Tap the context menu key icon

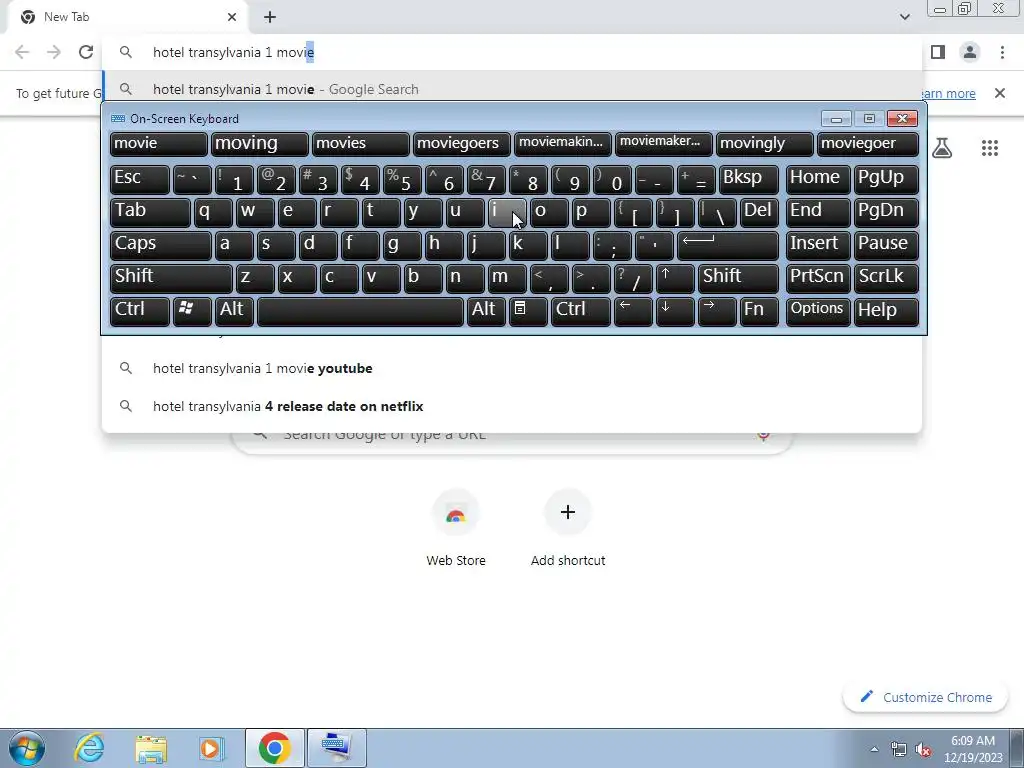pyautogui.click(x=528, y=312)
